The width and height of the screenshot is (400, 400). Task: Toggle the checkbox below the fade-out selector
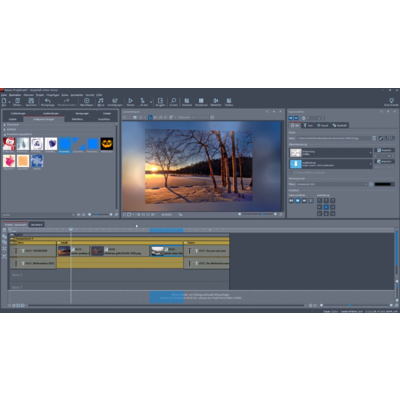point(291,173)
